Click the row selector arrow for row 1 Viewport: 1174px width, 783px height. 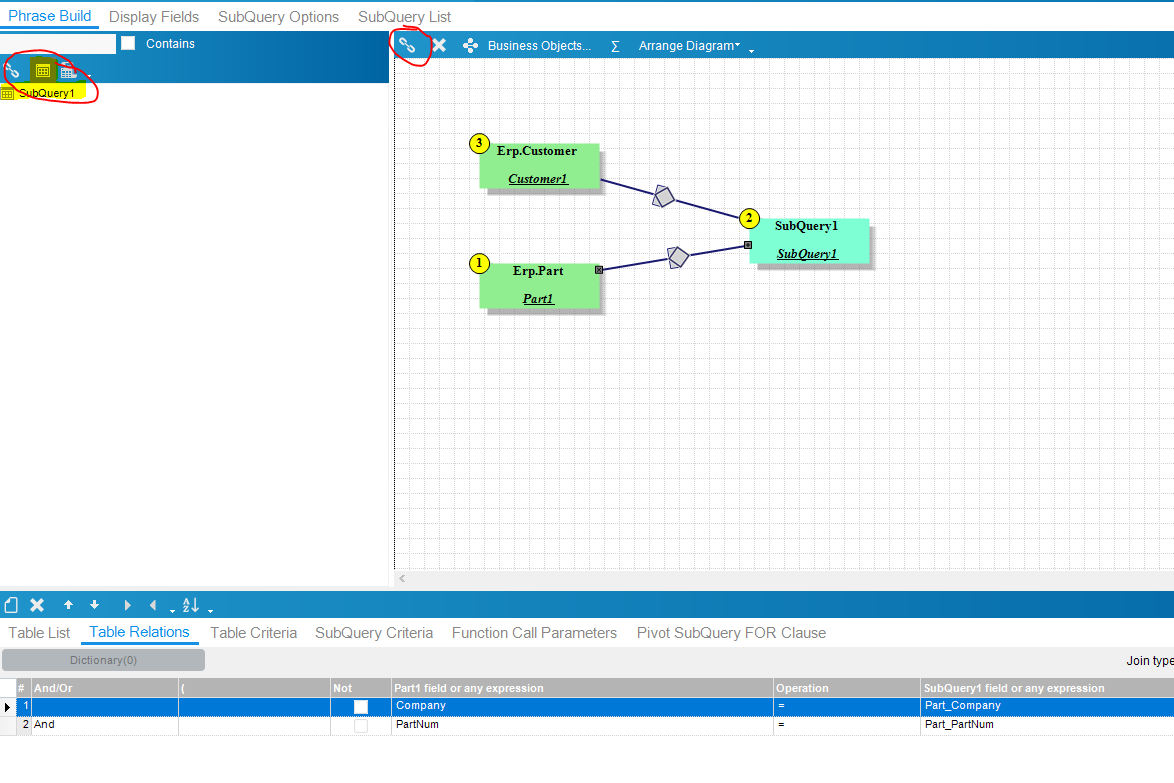tap(7, 707)
